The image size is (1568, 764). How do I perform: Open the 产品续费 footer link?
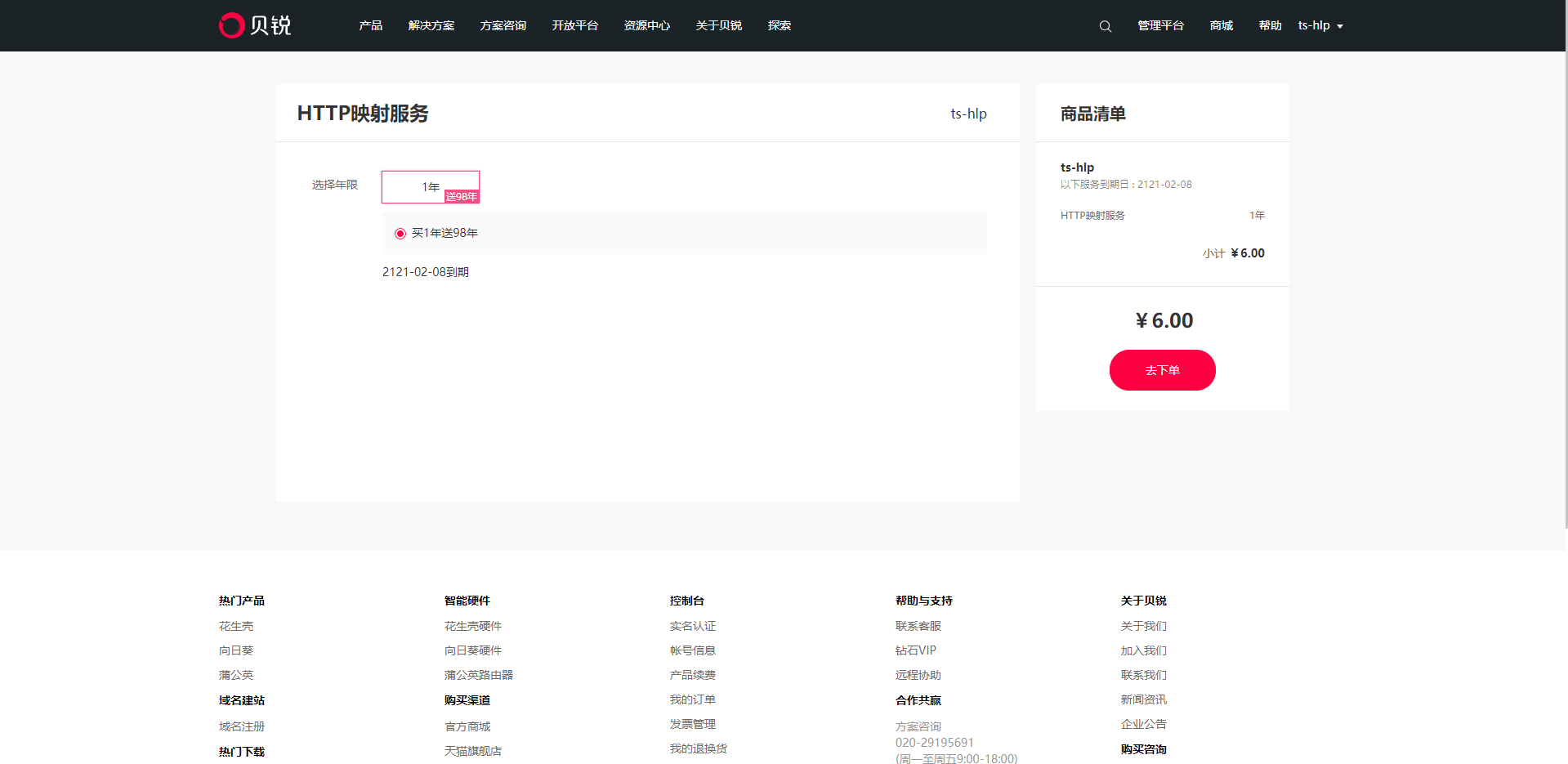tap(693, 675)
